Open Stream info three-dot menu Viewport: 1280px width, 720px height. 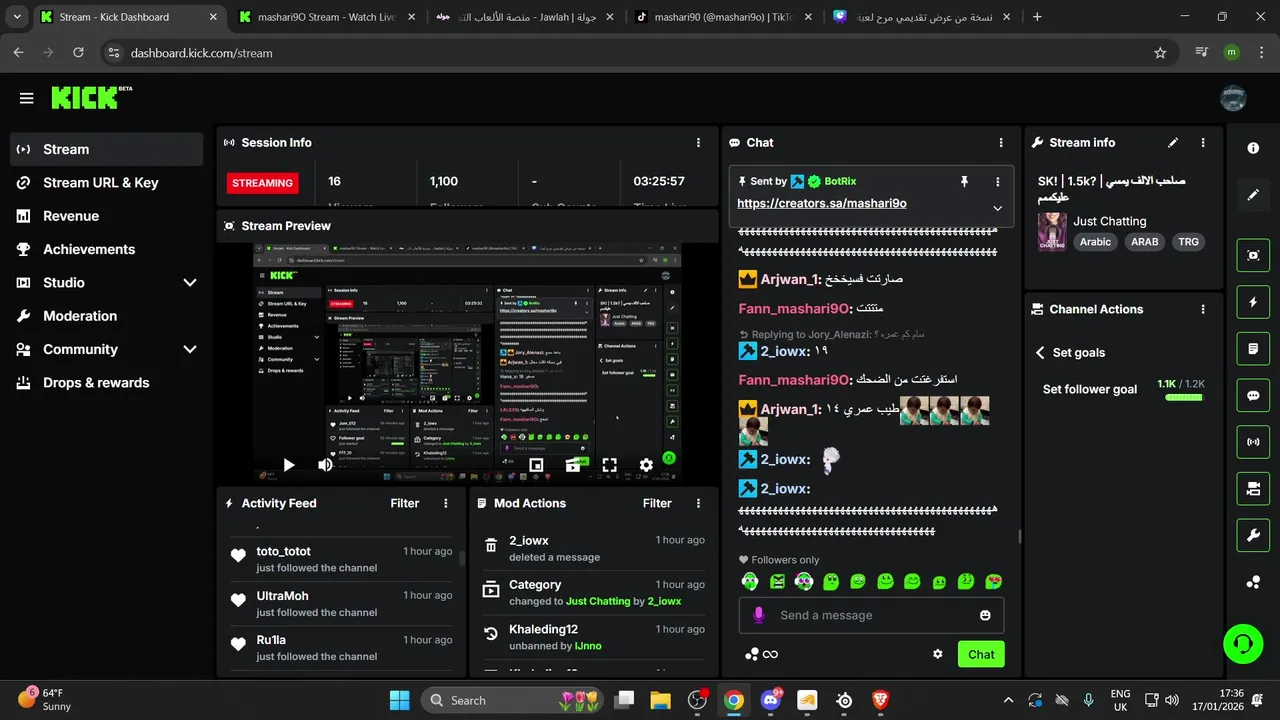pos(1203,143)
